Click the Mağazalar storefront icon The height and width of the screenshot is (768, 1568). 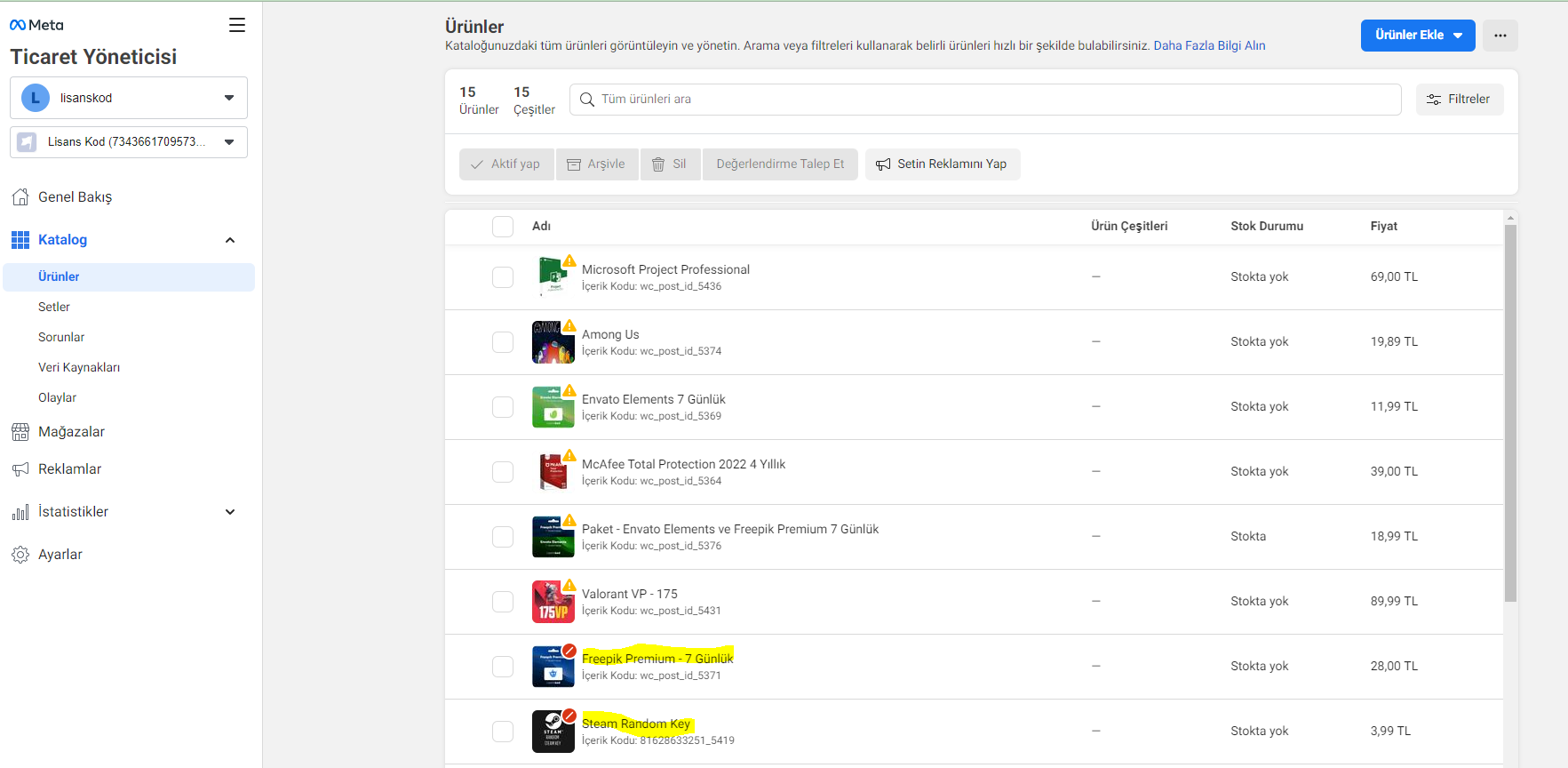20,432
